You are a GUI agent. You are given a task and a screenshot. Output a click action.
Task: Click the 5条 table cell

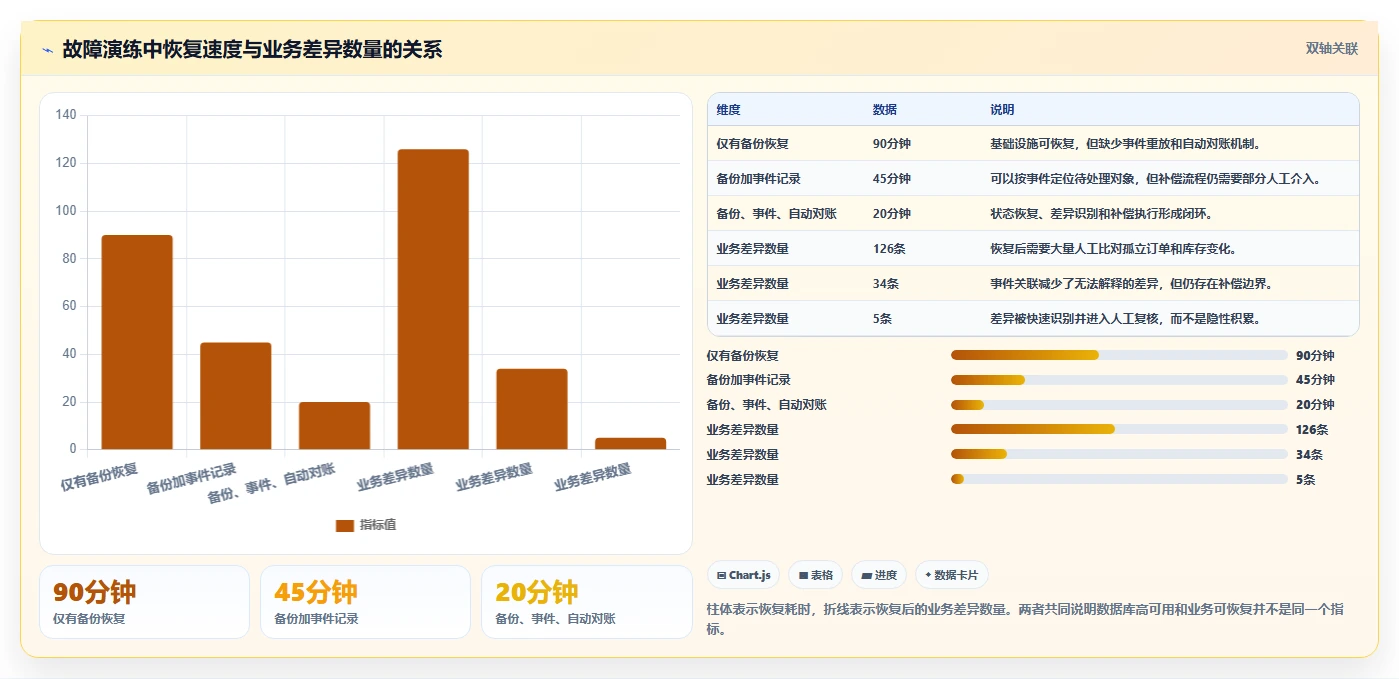click(x=882, y=319)
